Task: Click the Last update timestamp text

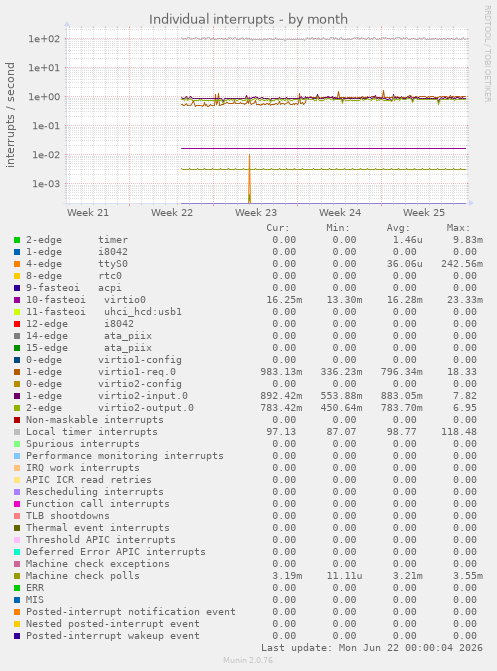Action: (x=372, y=648)
